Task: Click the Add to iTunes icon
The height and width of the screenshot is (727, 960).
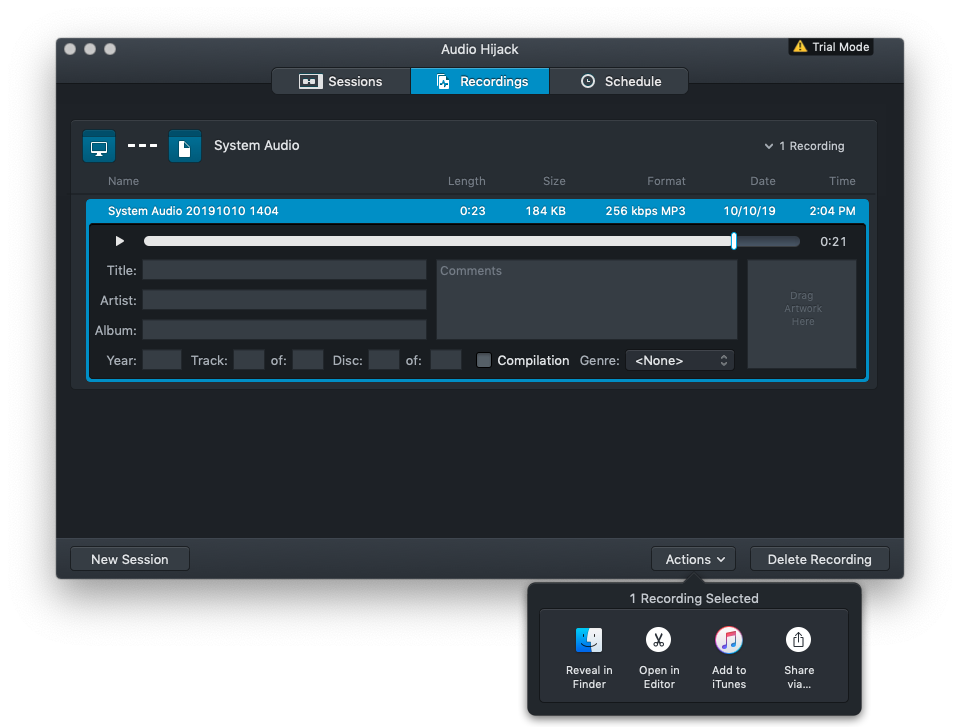Action: pos(729,640)
